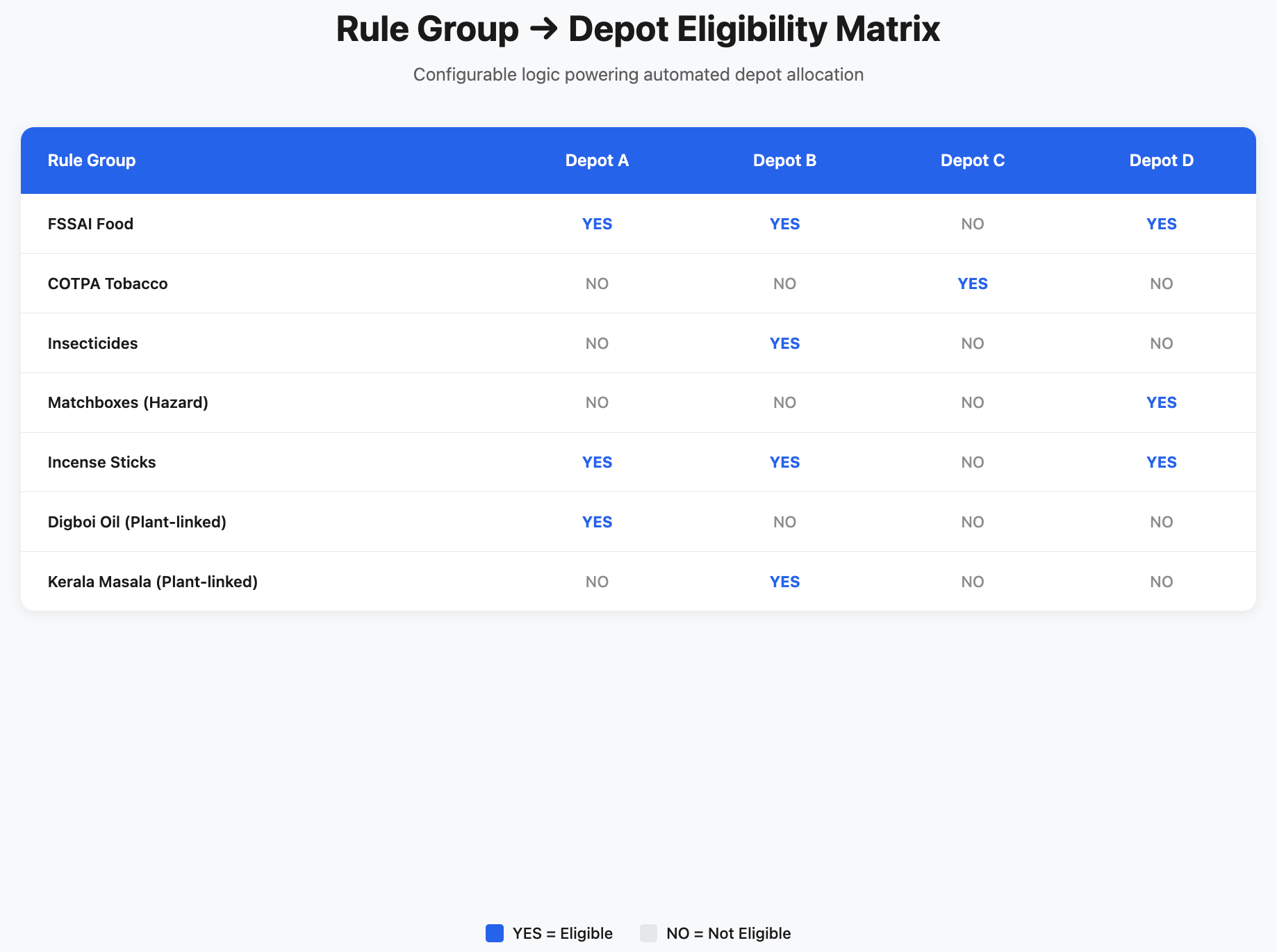
Task: Click the COTPA Tobacco row label
Action: click(x=108, y=284)
